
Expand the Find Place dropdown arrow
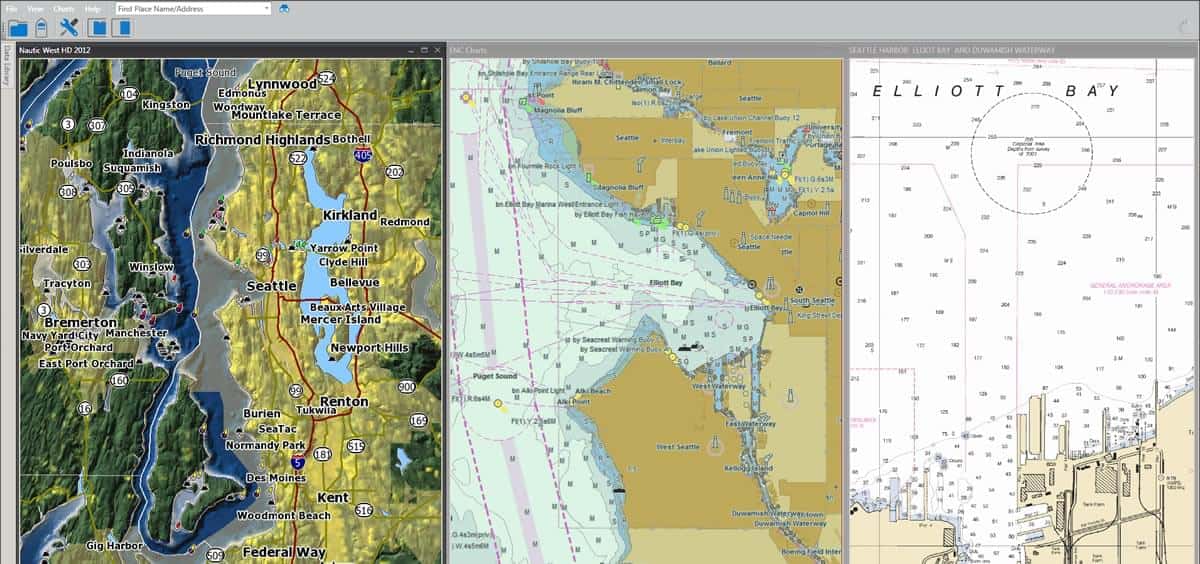pyautogui.click(x=266, y=8)
